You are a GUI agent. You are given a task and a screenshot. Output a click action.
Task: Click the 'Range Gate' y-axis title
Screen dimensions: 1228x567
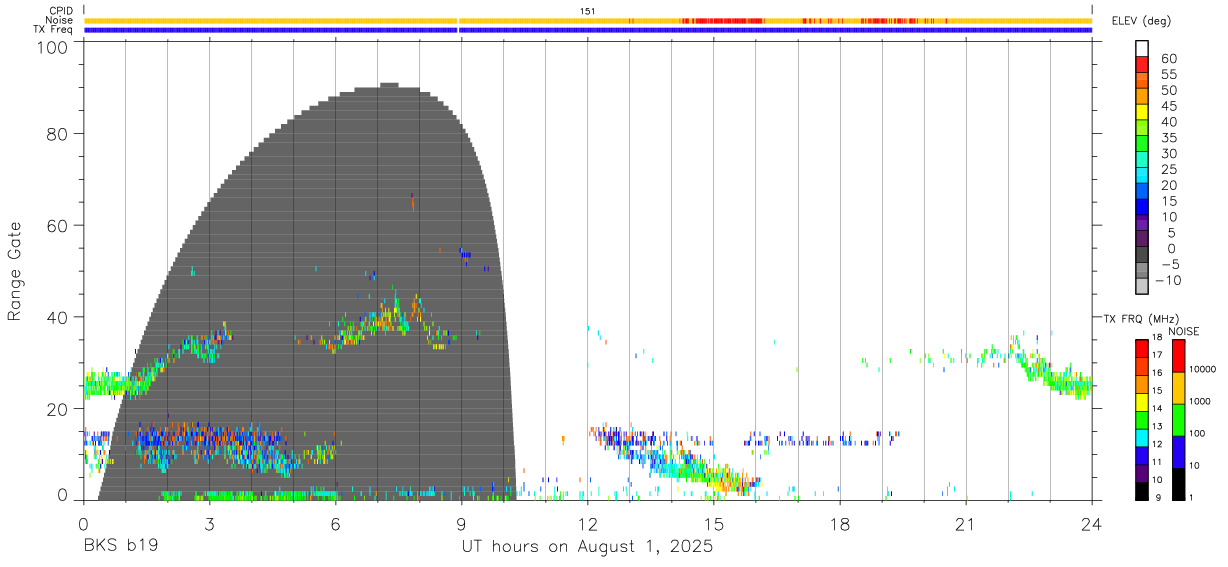click(15, 271)
